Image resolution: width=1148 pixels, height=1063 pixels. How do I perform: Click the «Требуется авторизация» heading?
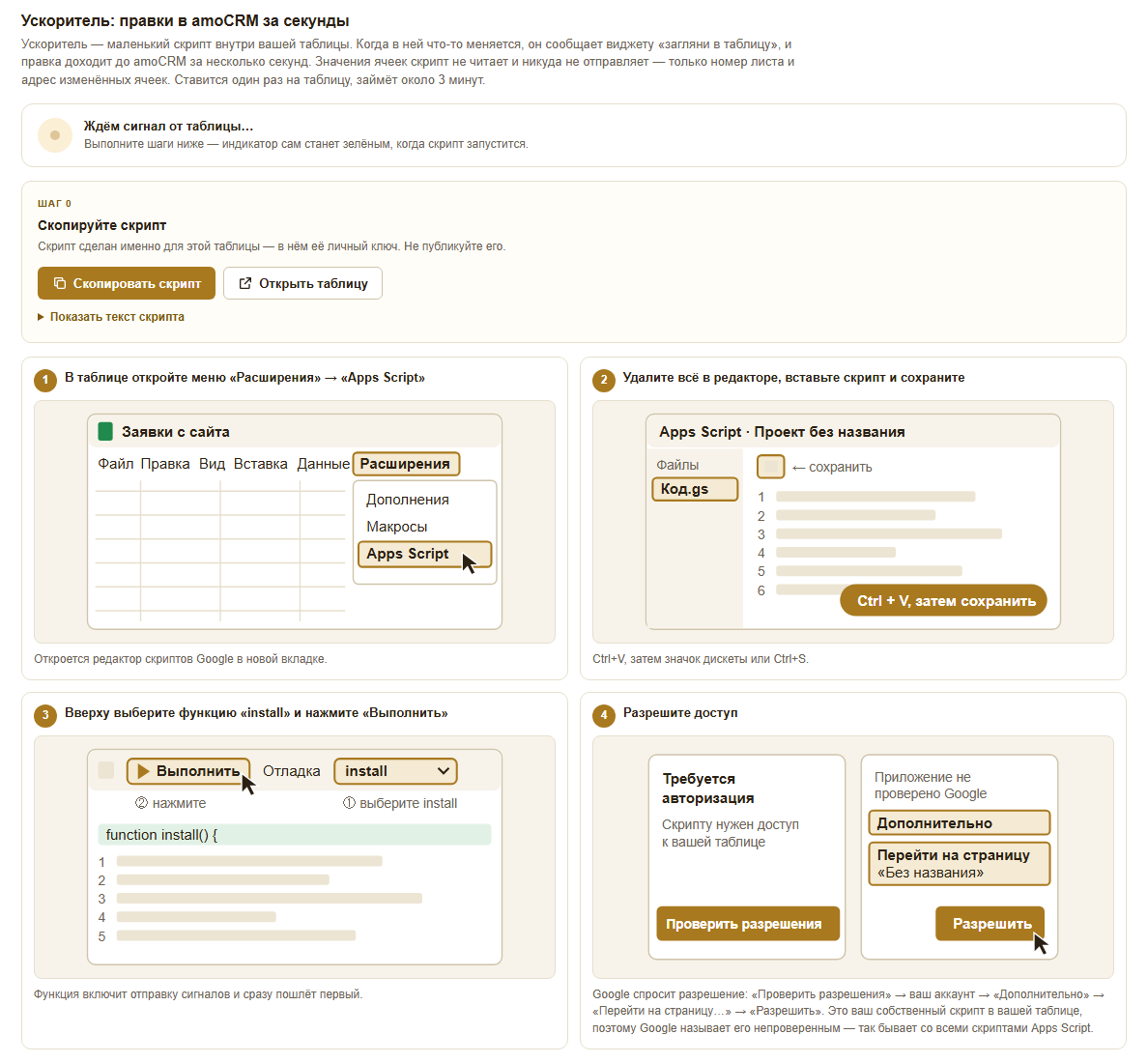pos(708,789)
